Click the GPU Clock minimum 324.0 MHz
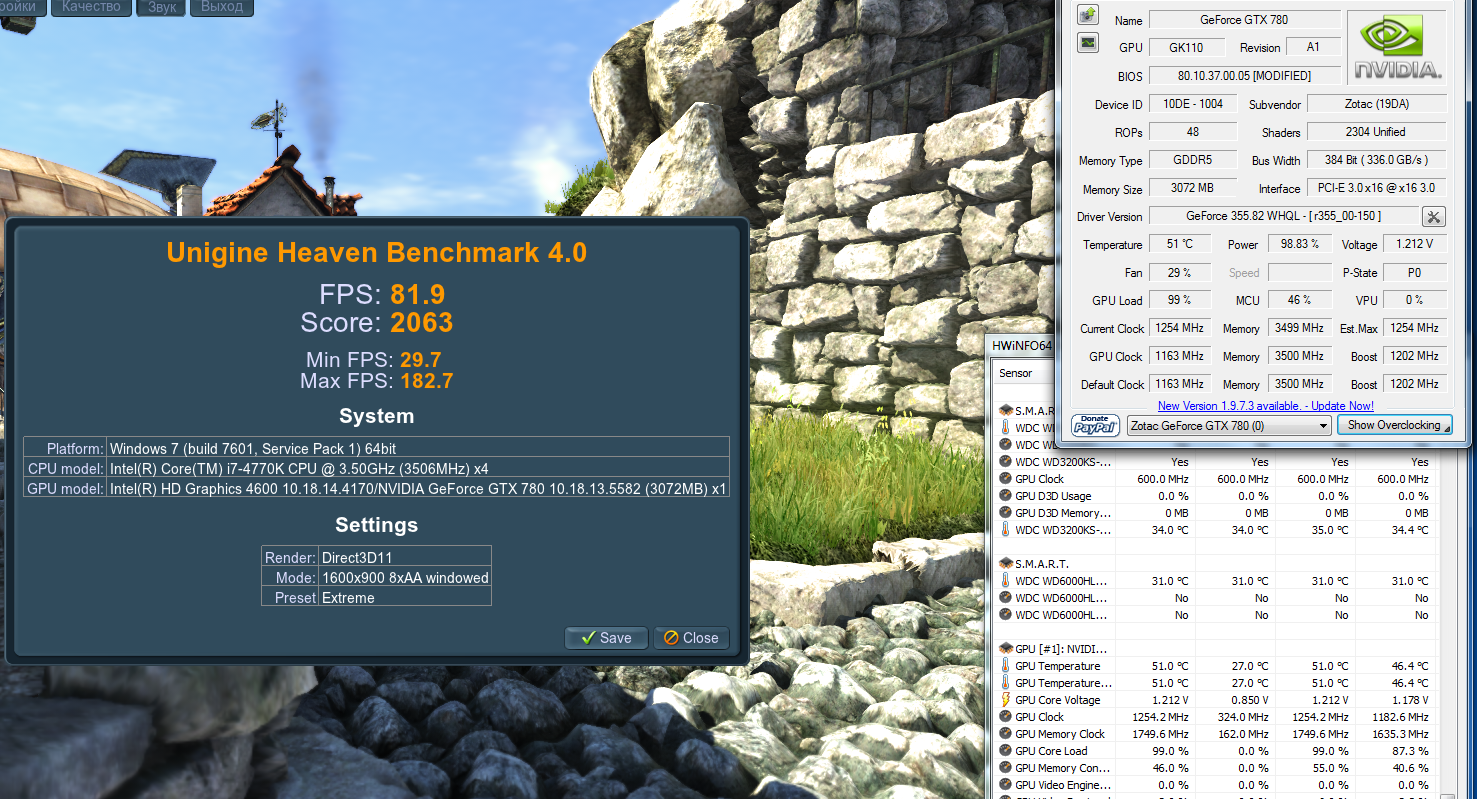Image resolution: width=1477 pixels, height=799 pixels. tap(1244, 717)
